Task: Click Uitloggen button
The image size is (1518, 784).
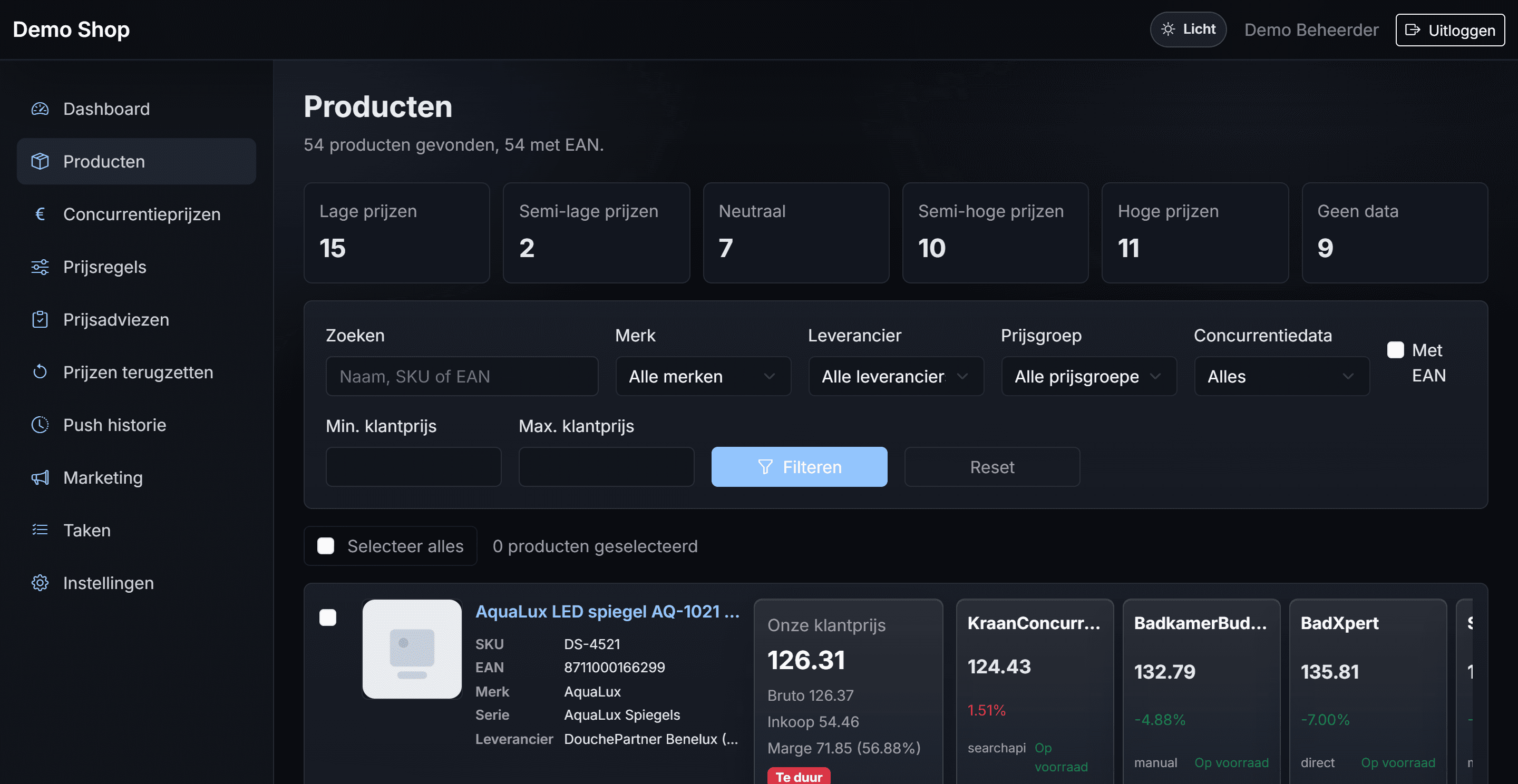Action: click(x=1449, y=30)
